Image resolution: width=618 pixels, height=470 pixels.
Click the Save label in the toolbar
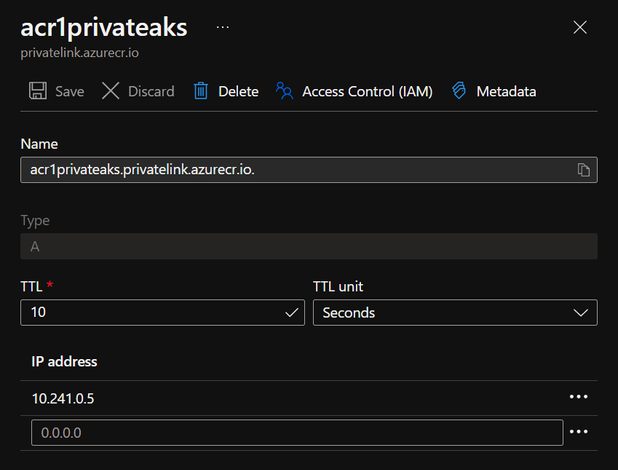(70, 91)
